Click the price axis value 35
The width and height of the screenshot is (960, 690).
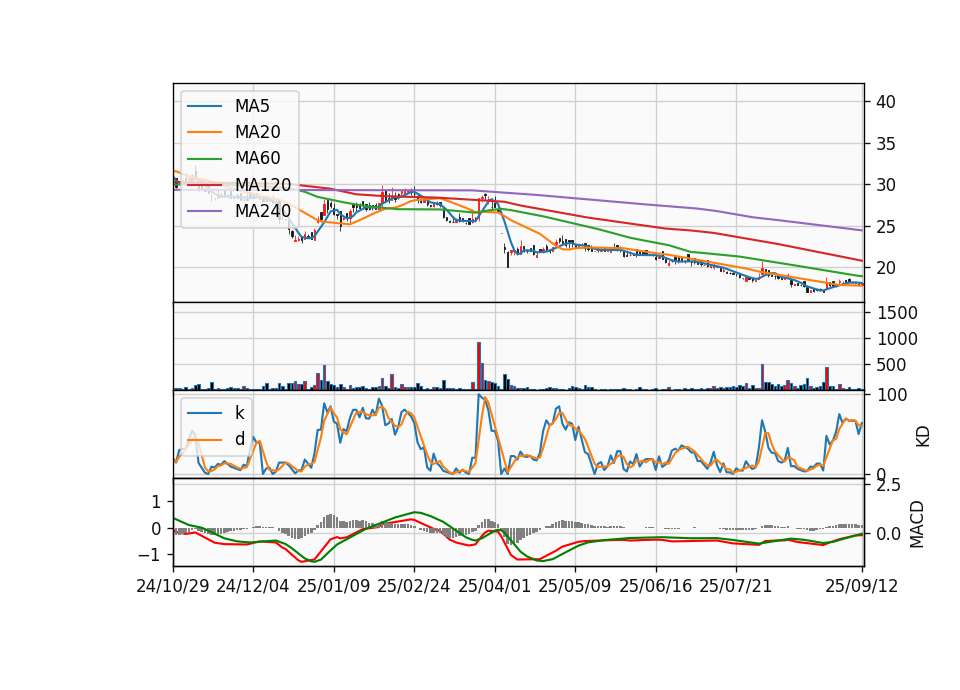[x=885, y=144]
